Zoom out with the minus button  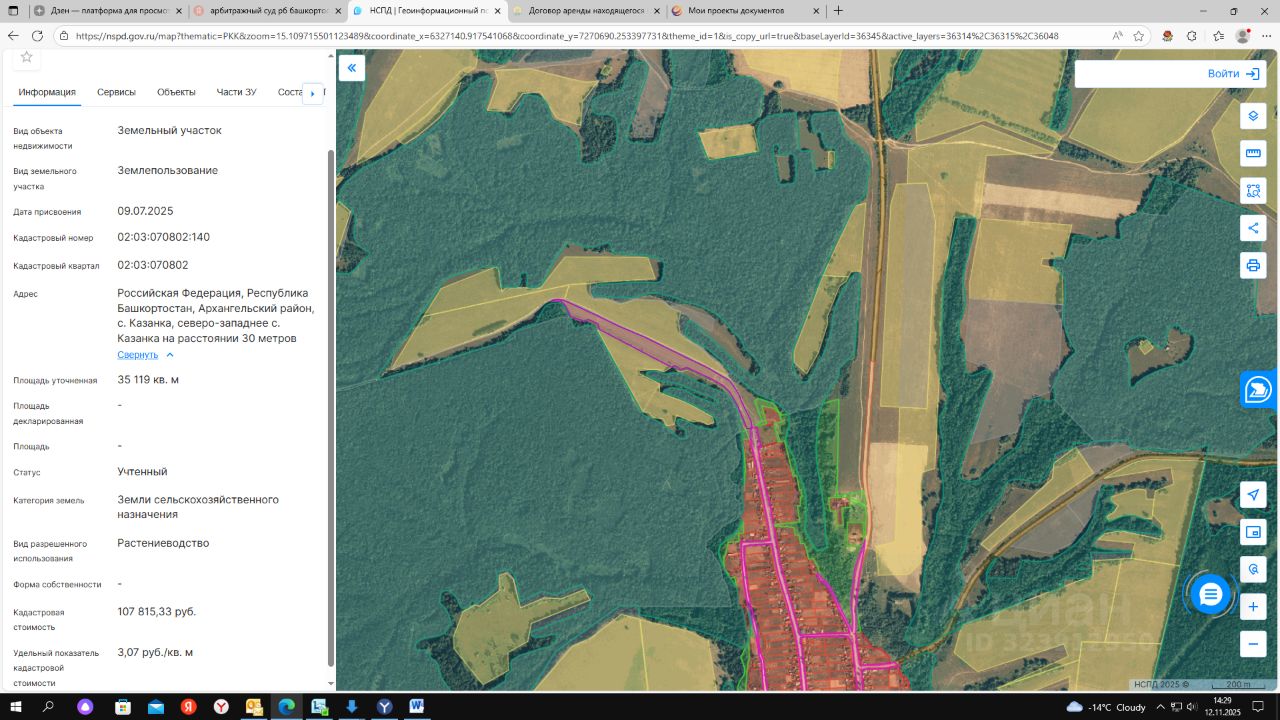(x=1253, y=643)
